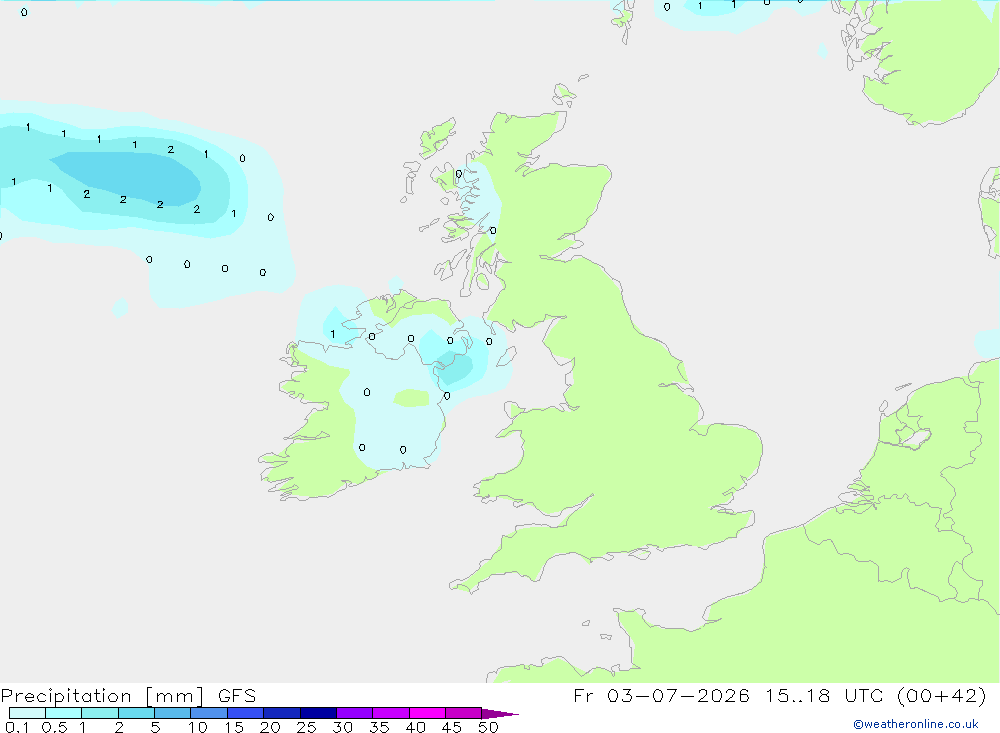Select the 10–15 mm legend color segment

coord(209,713)
